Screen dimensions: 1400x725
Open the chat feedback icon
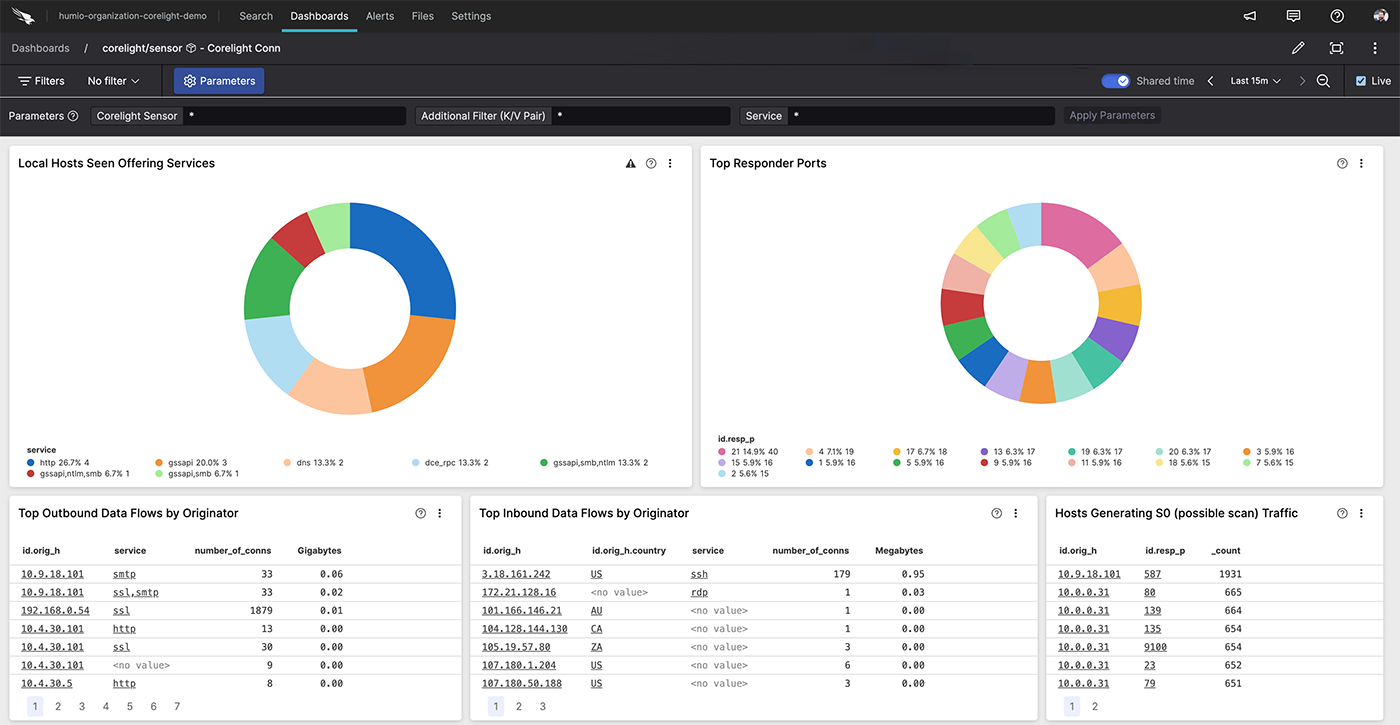tap(1293, 16)
